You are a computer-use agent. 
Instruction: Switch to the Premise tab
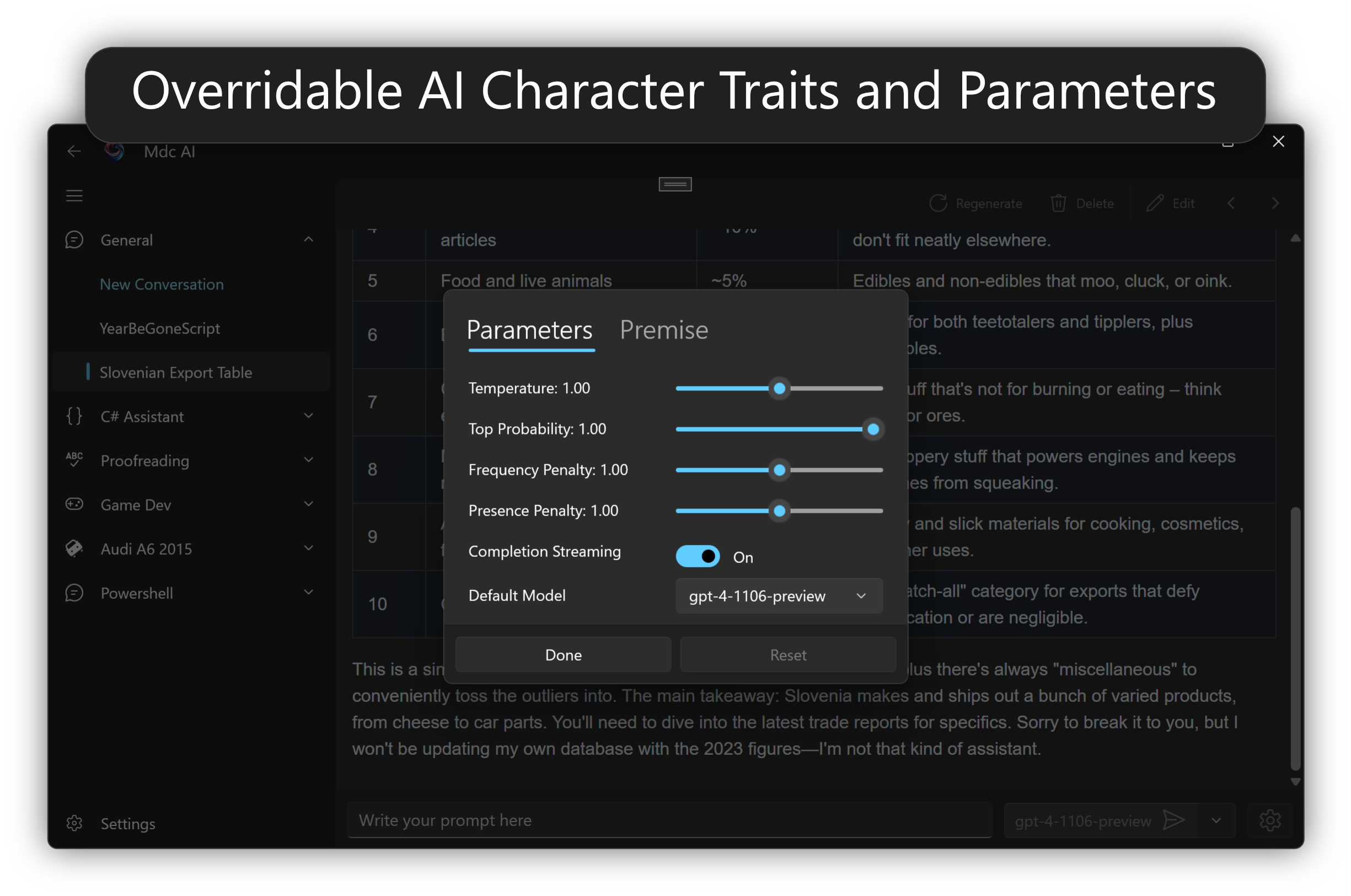point(663,330)
